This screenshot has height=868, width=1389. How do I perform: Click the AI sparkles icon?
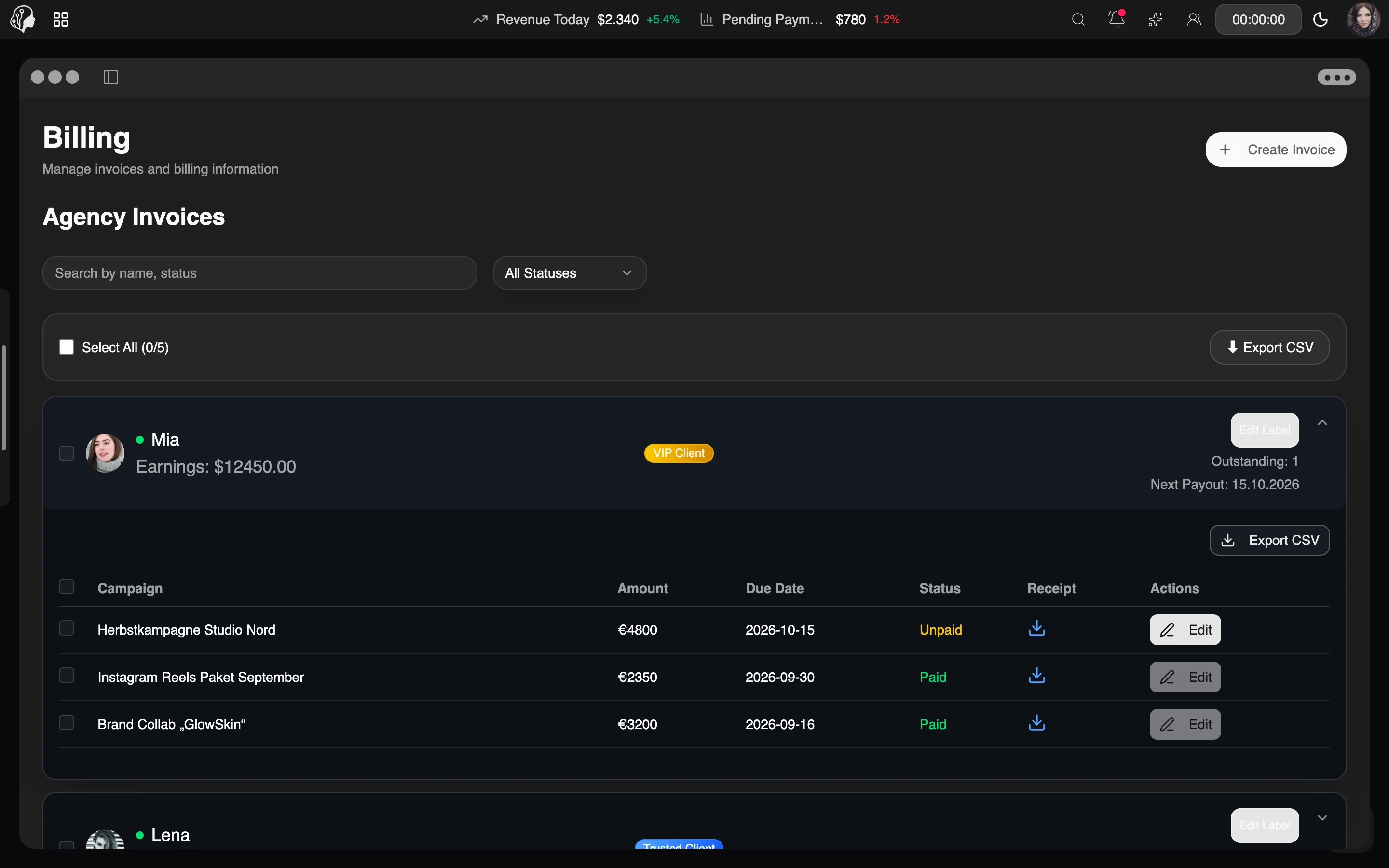pos(1156,19)
